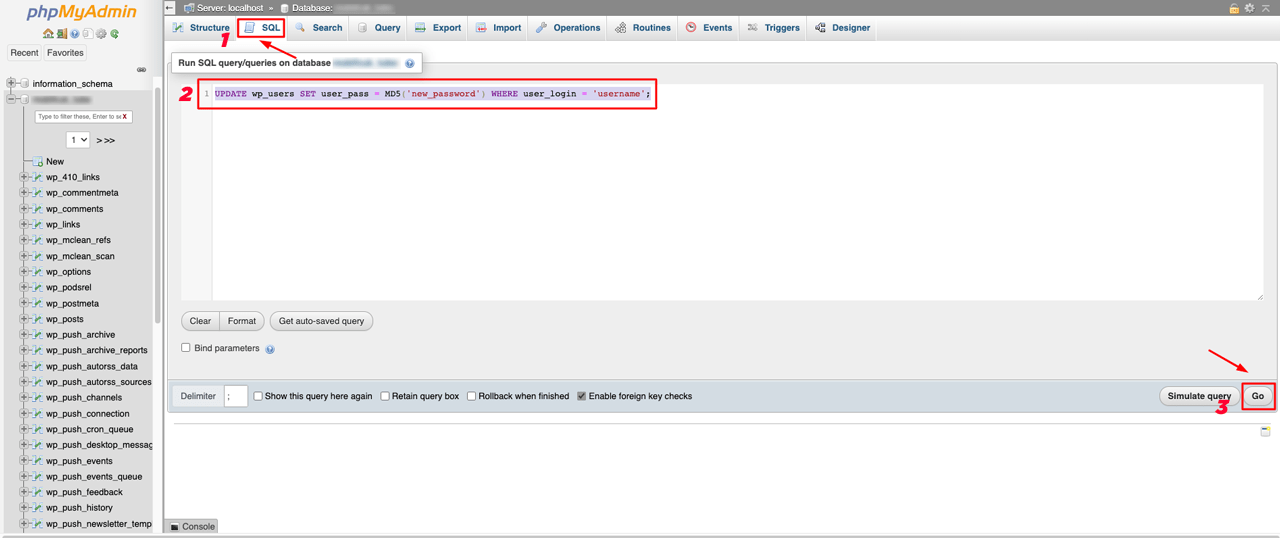The height and width of the screenshot is (538, 1280).
Task: Expand the wp_push_events table node
Action: pos(24,461)
